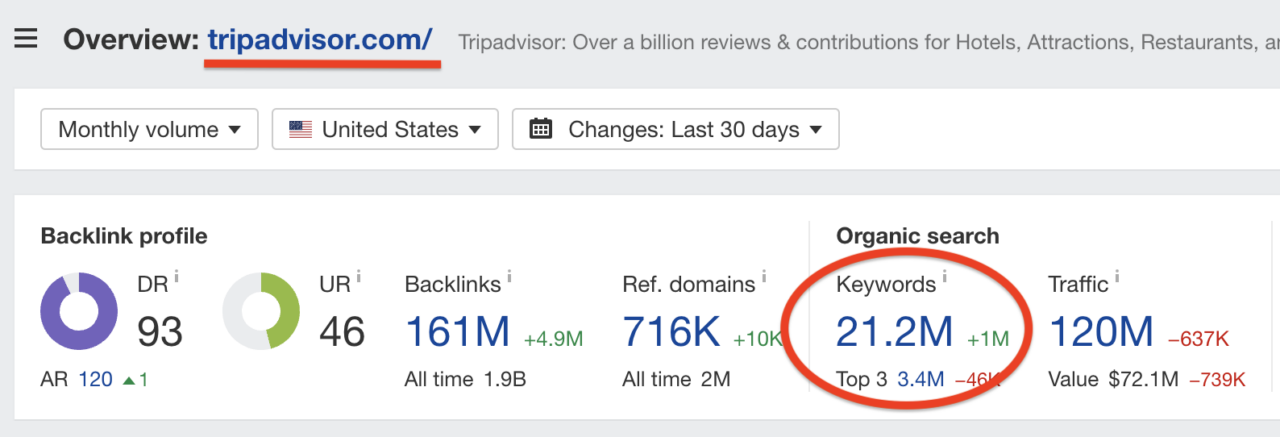Image resolution: width=1280 pixels, height=437 pixels.
Task: Click the info icon beside Backlinks
Action: click(x=508, y=275)
